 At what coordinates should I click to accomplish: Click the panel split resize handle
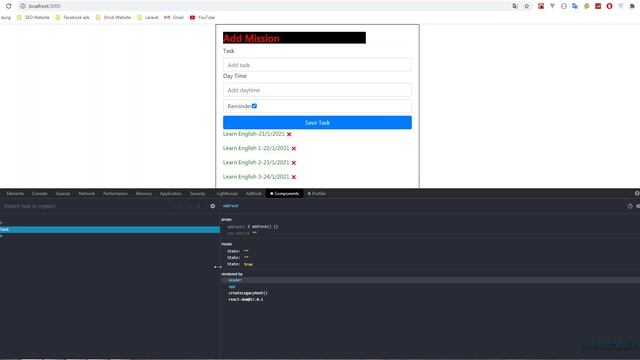pos(218,267)
